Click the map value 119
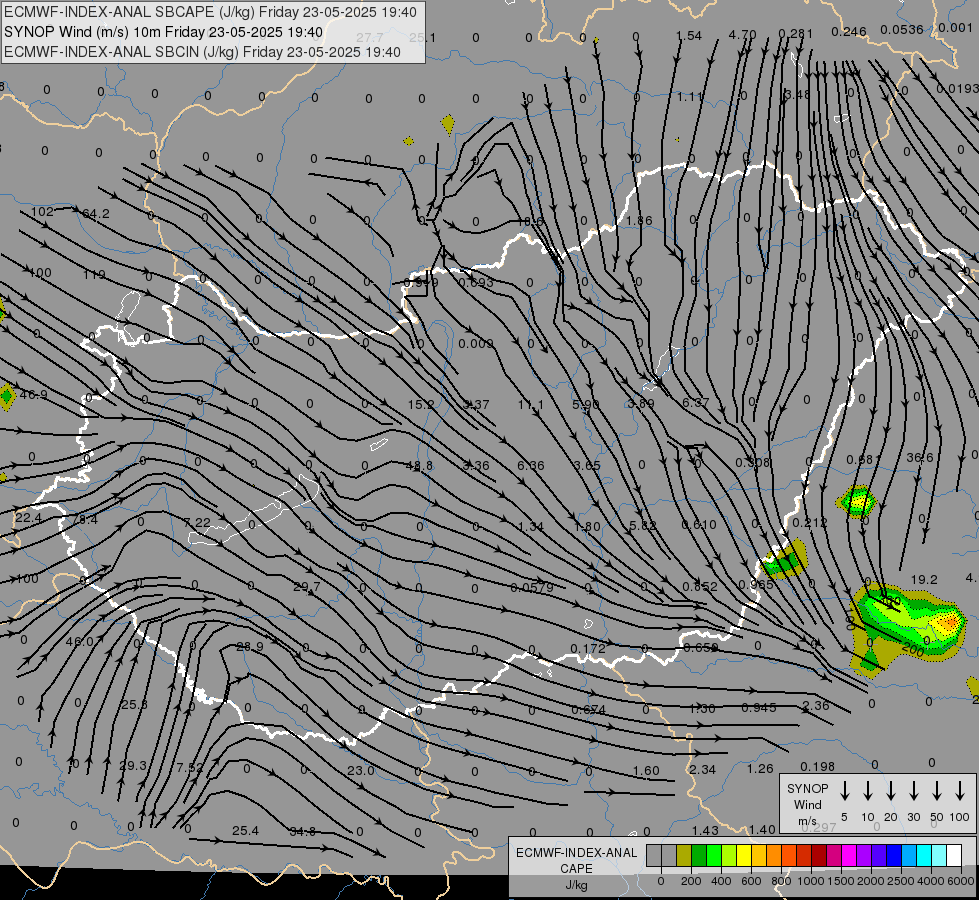The image size is (979, 900). click(94, 275)
